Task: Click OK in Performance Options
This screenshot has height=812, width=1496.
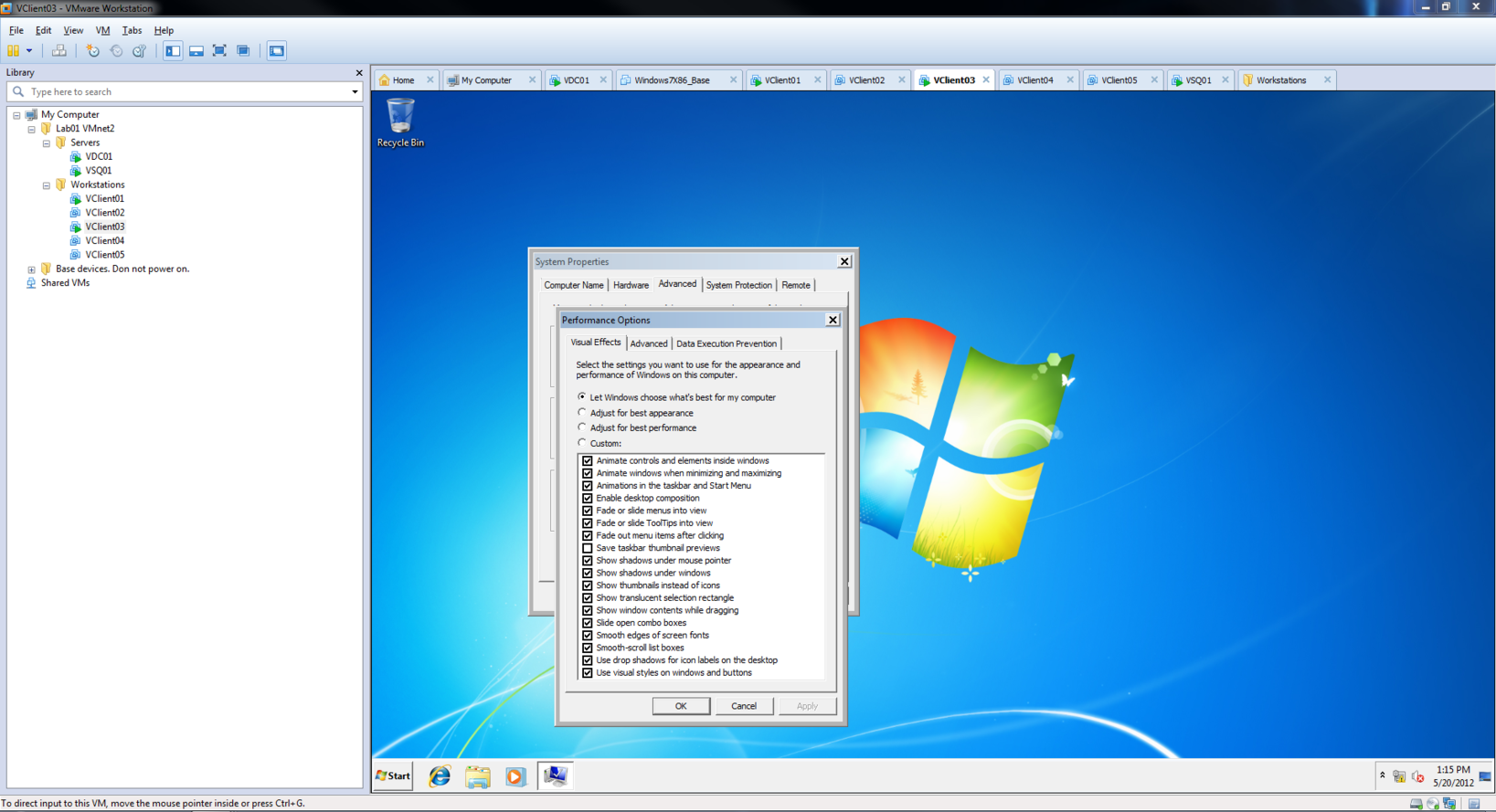Action: tap(681, 706)
